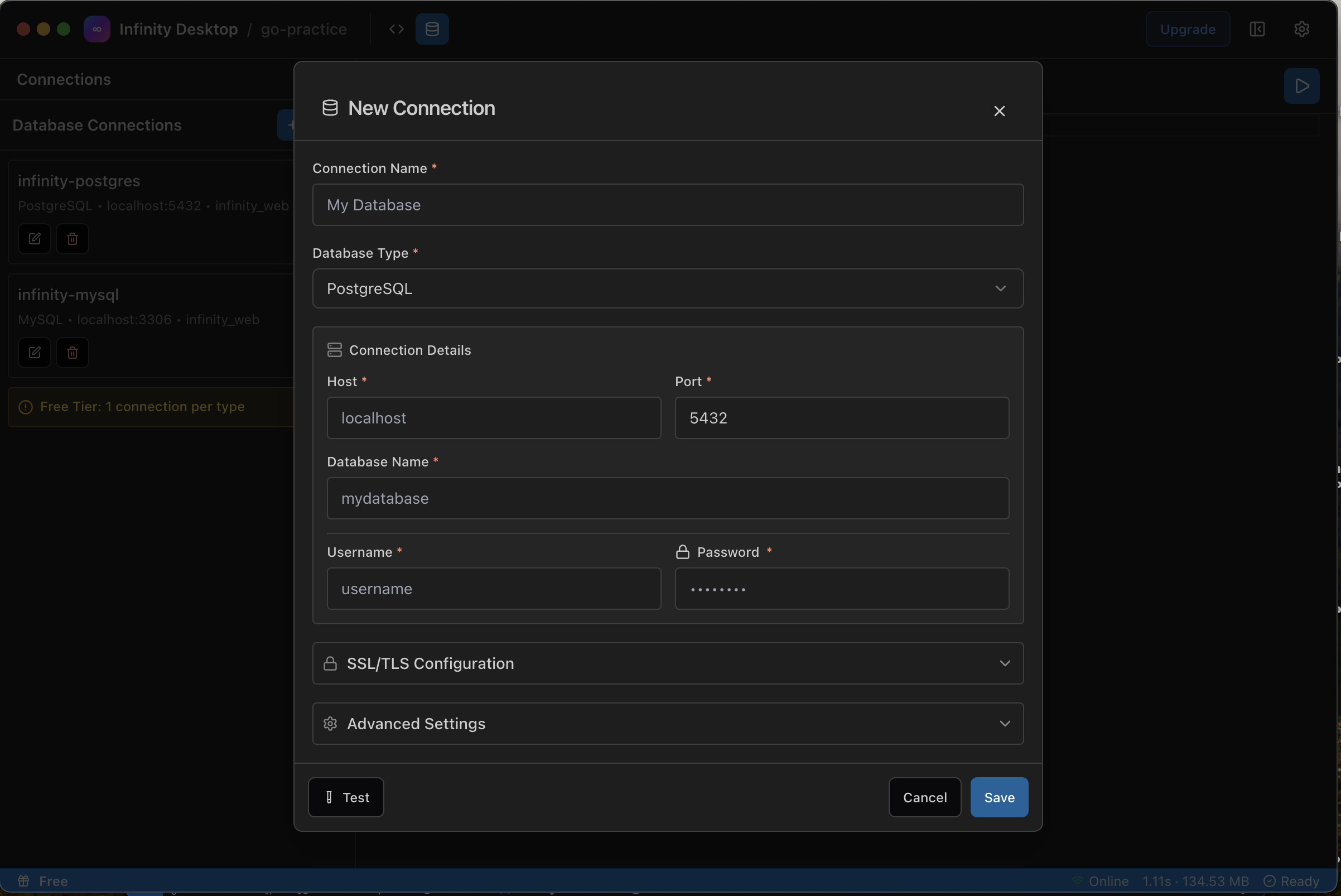Screen dimensions: 1341x896
Task: Open the settings gear in the top bar
Action: click(1301, 28)
